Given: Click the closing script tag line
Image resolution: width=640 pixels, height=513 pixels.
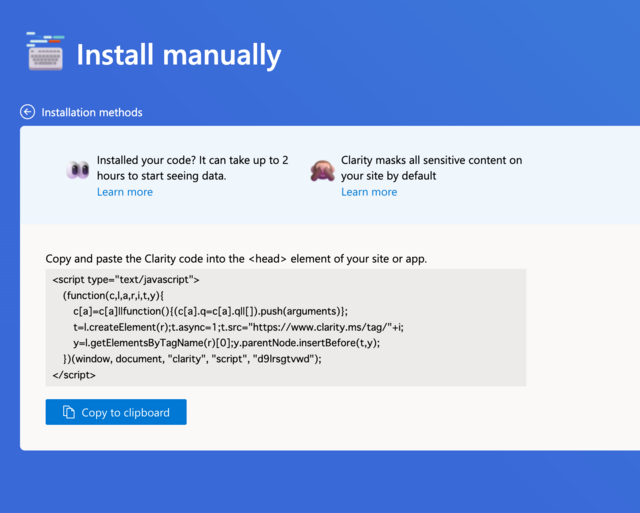Looking at the screenshot, I should 74,375.
